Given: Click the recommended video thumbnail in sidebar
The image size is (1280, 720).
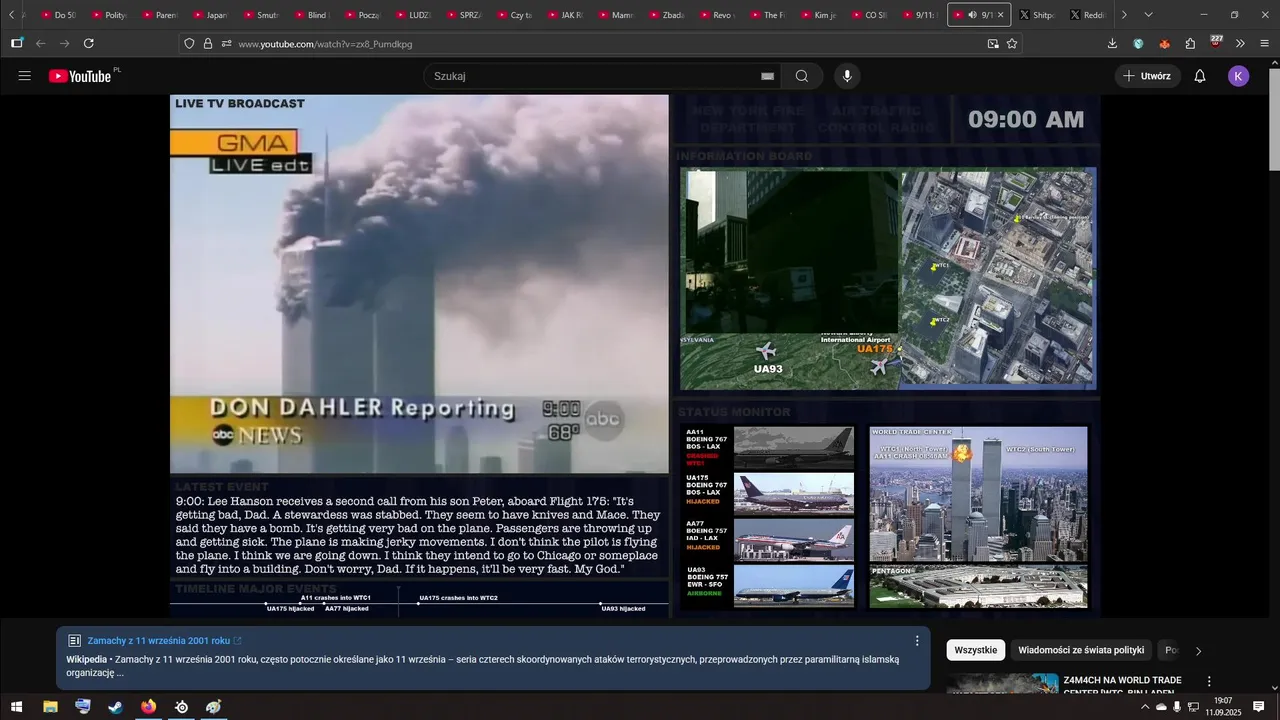Looking at the screenshot, I should click(x=1002, y=683).
